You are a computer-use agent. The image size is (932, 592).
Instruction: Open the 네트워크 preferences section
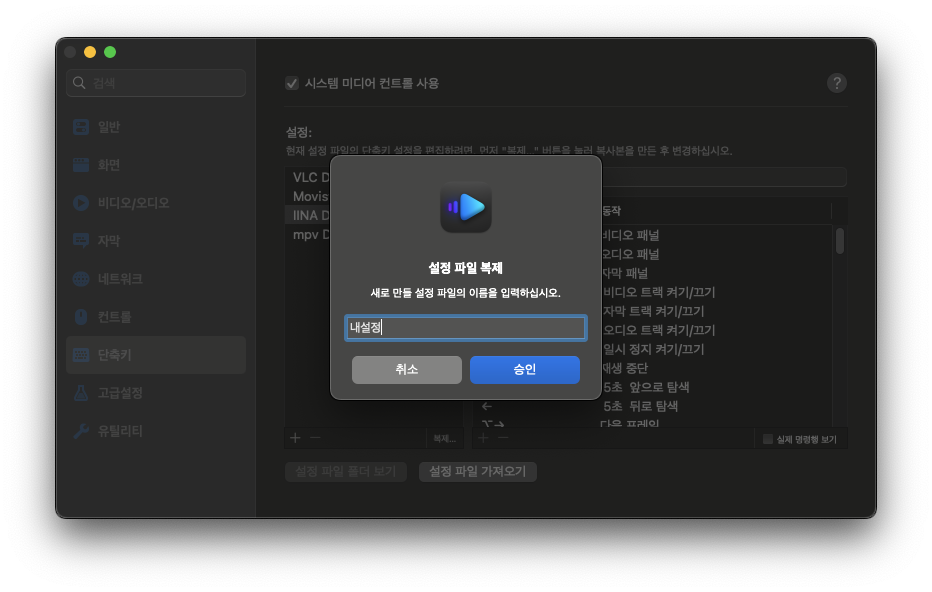pyautogui.click(x=156, y=279)
